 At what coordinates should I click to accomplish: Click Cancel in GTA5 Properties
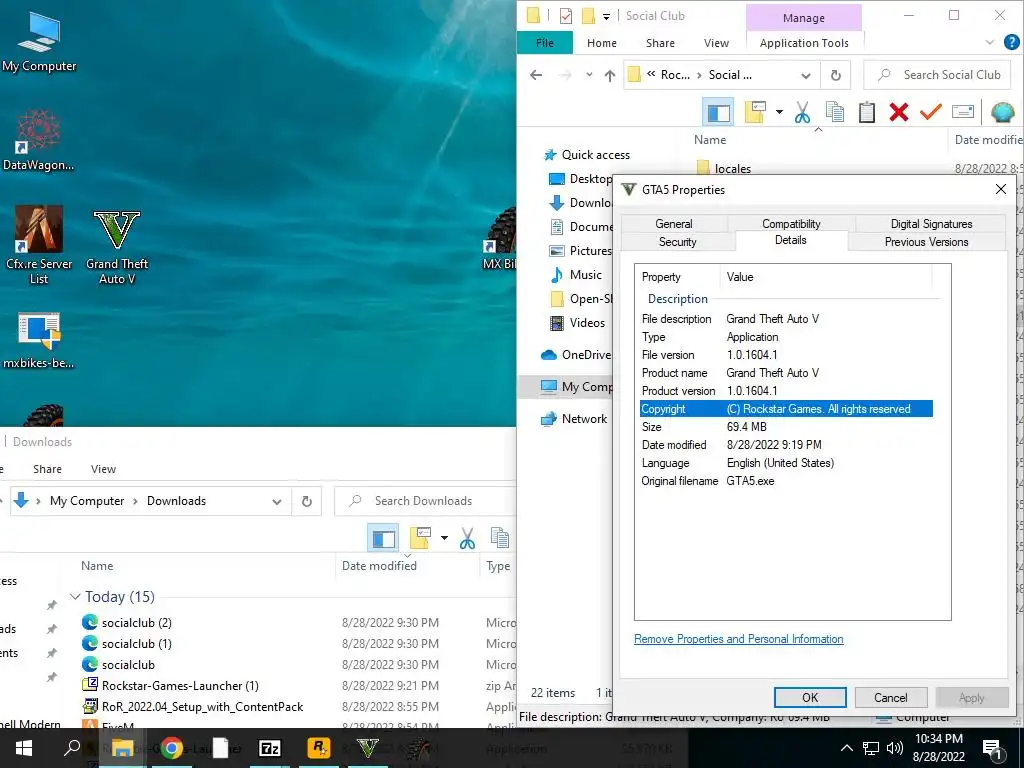point(891,697)
